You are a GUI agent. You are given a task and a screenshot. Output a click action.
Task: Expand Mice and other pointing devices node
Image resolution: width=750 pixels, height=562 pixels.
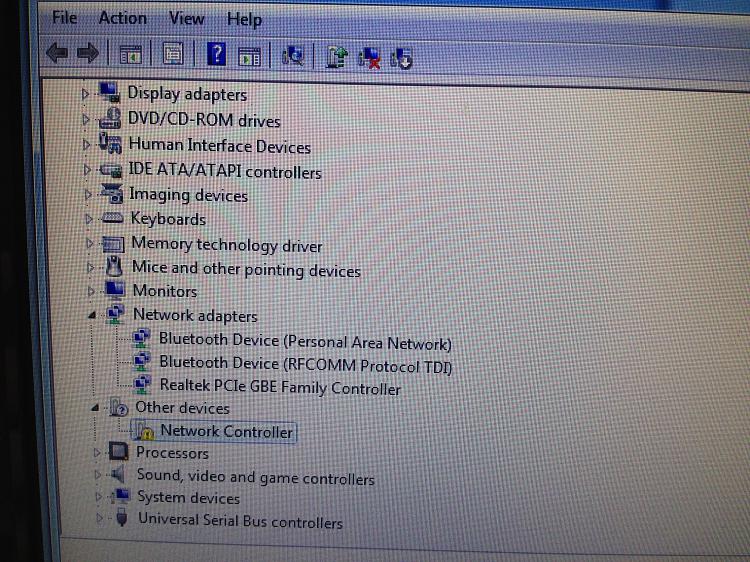click(x=91, y=267)
